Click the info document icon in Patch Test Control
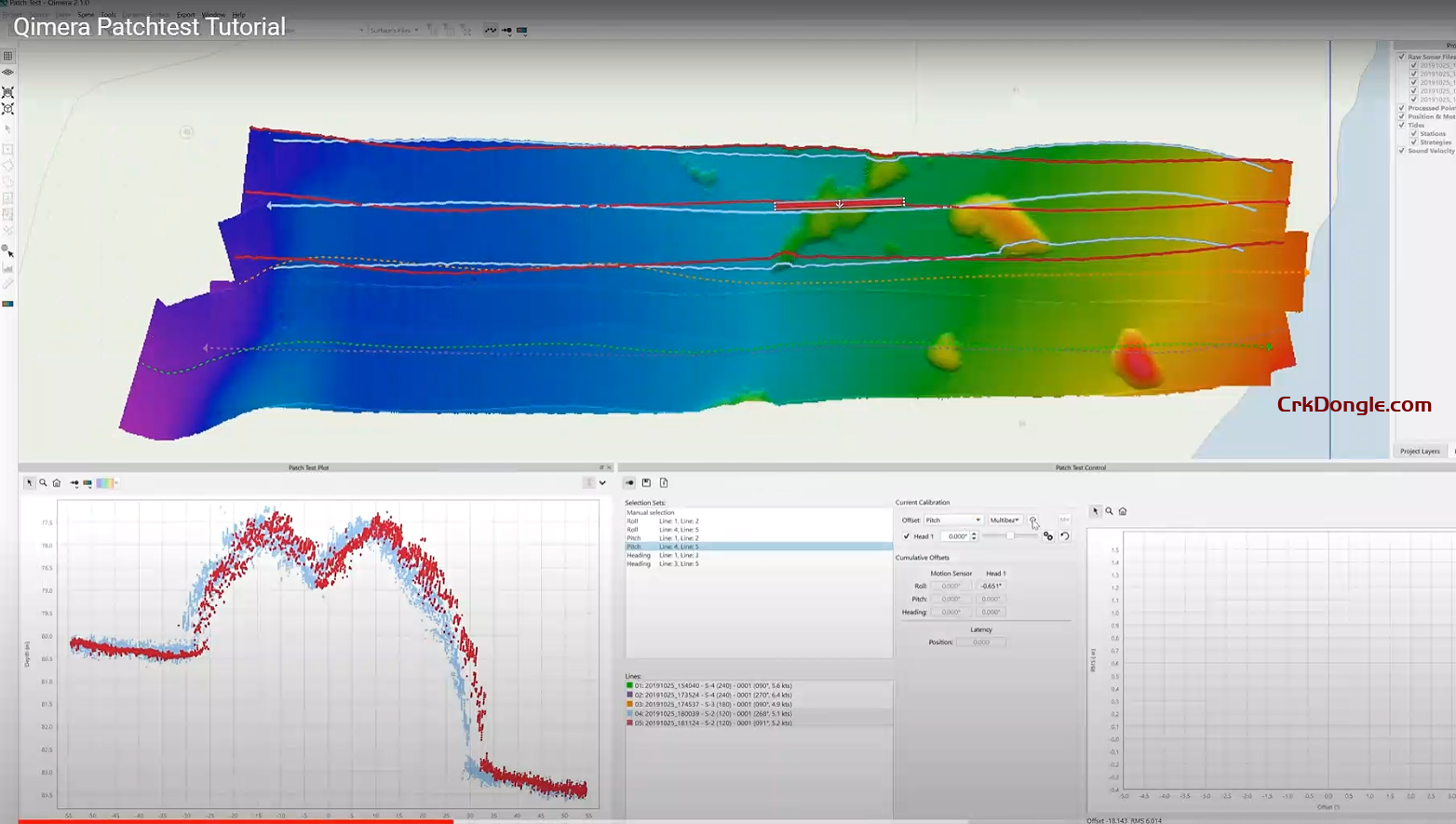 tap(664, 482)
